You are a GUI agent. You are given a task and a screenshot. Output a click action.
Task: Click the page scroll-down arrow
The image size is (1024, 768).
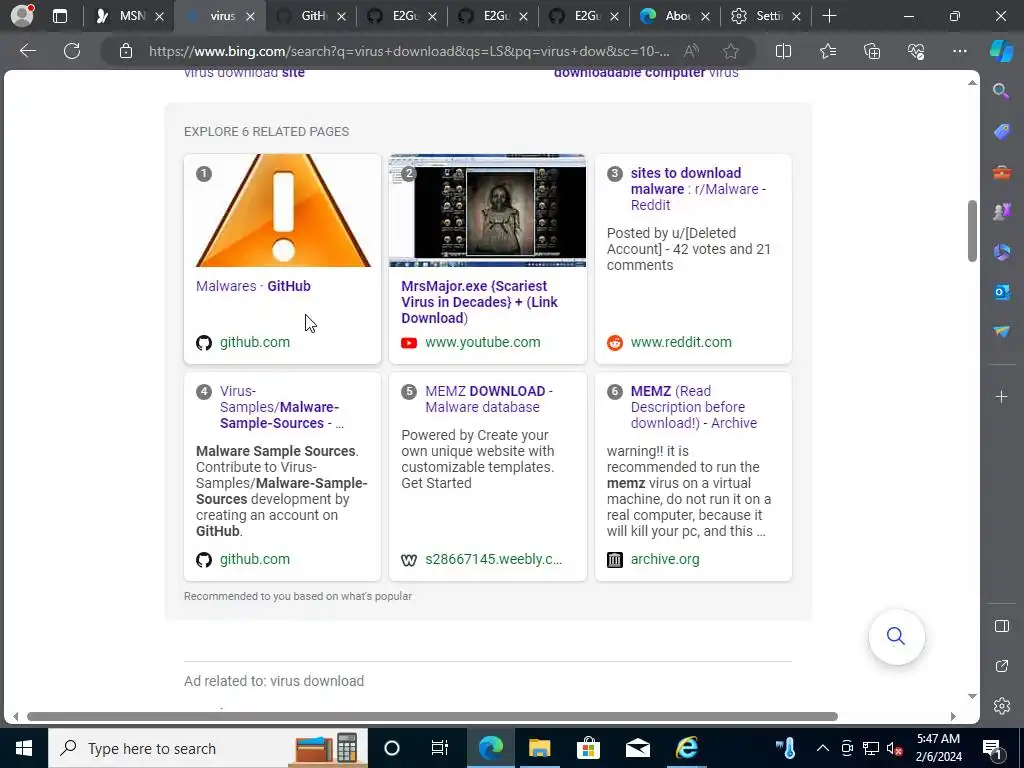click(x=972, y=696)
